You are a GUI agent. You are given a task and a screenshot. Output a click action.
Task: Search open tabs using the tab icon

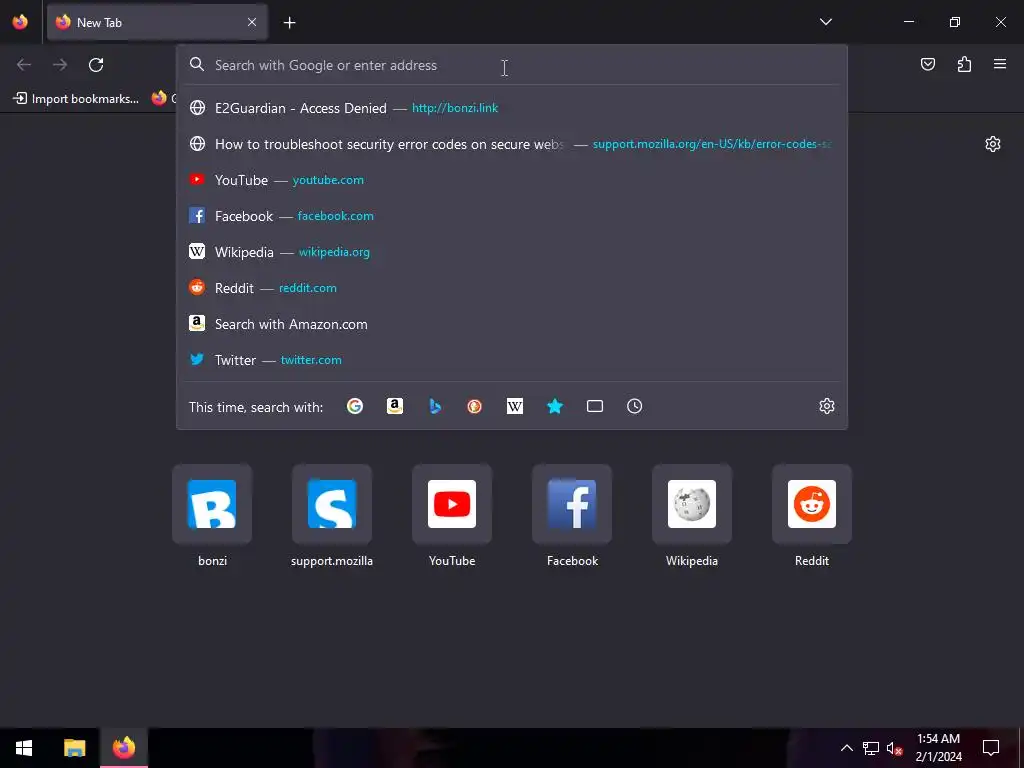pyautogui.click(x=595, y=406)
